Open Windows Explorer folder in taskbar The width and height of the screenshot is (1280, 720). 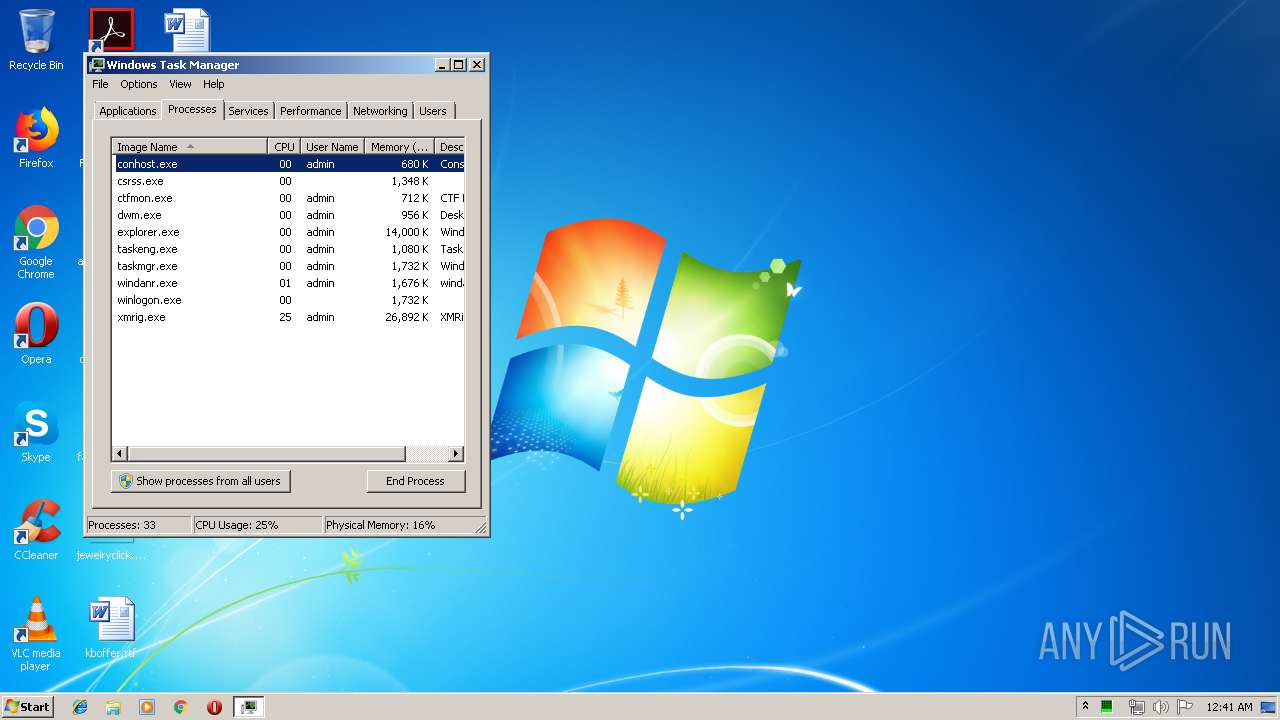tap(113, 707)
